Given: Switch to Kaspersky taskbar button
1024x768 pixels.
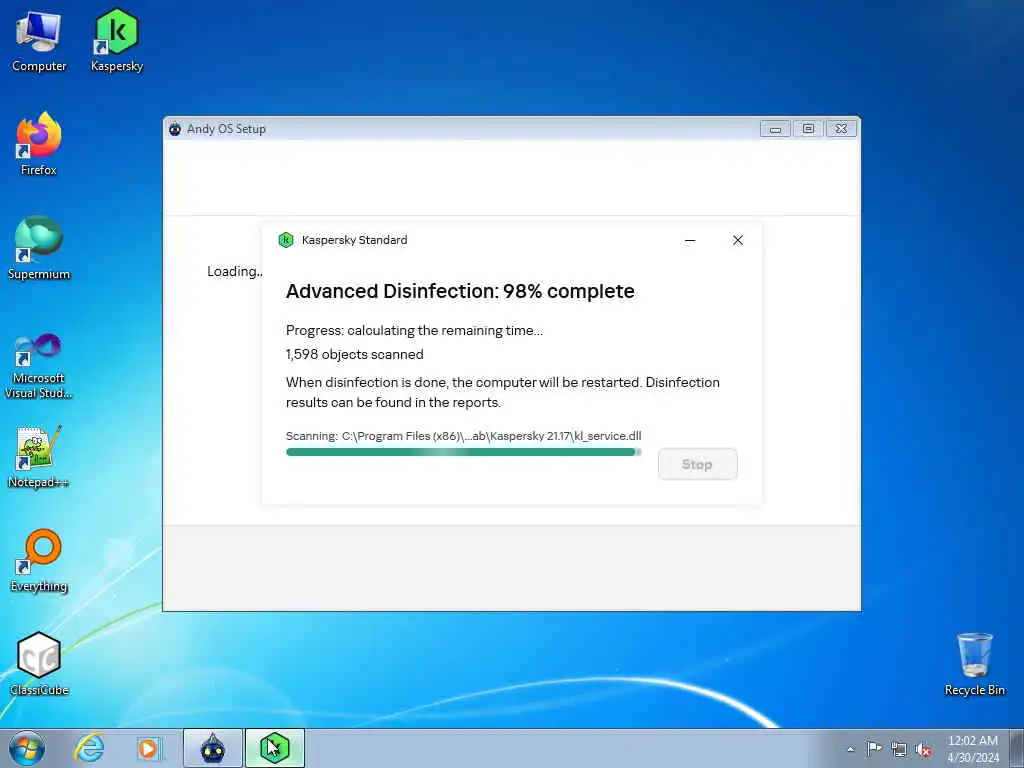Looking at the screenshot, I should pos(275,748).
